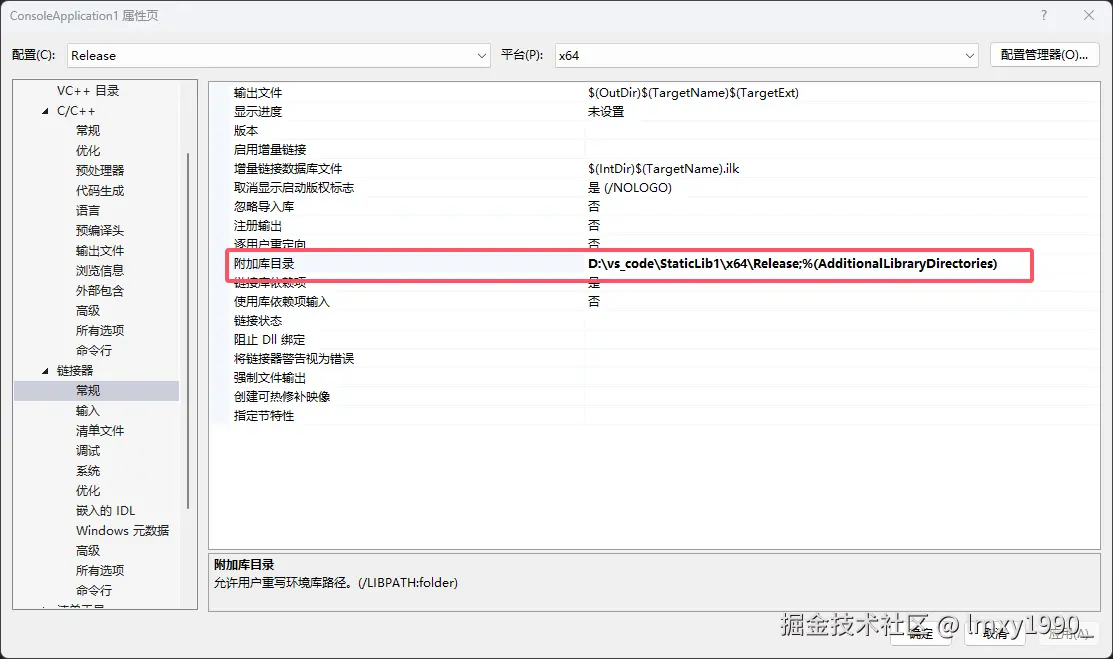1113x659 pixels.
Task: Click the 启用增量链接 property row
Action: point(654,150)
